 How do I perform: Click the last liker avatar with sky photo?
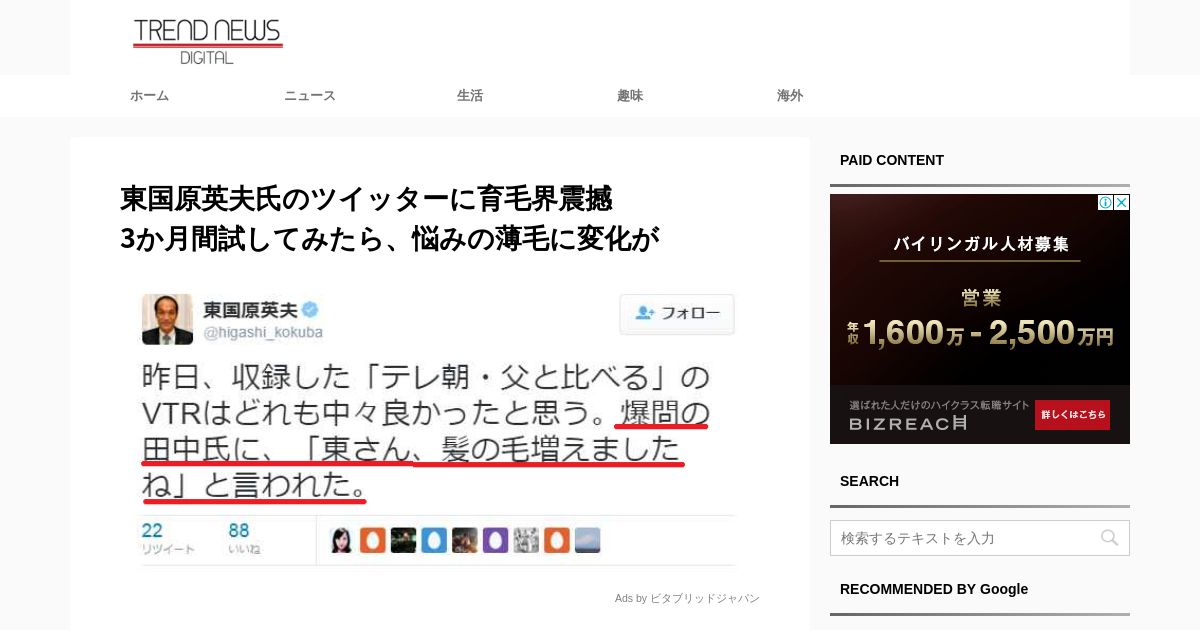588,541
